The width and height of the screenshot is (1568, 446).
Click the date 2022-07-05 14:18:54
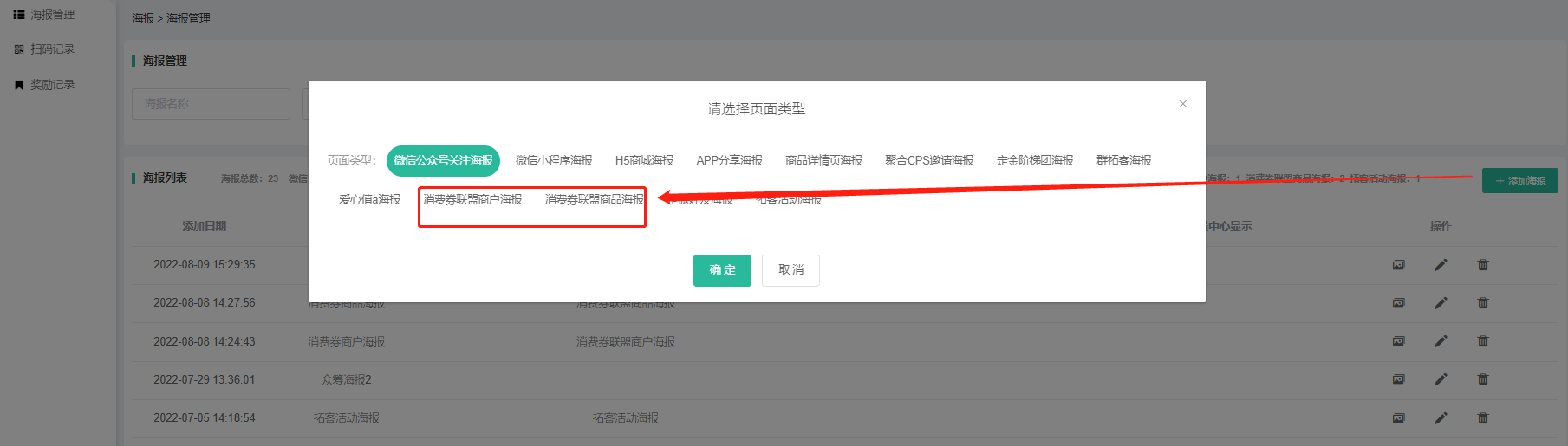pyautogui.click(x=205, y=418)
